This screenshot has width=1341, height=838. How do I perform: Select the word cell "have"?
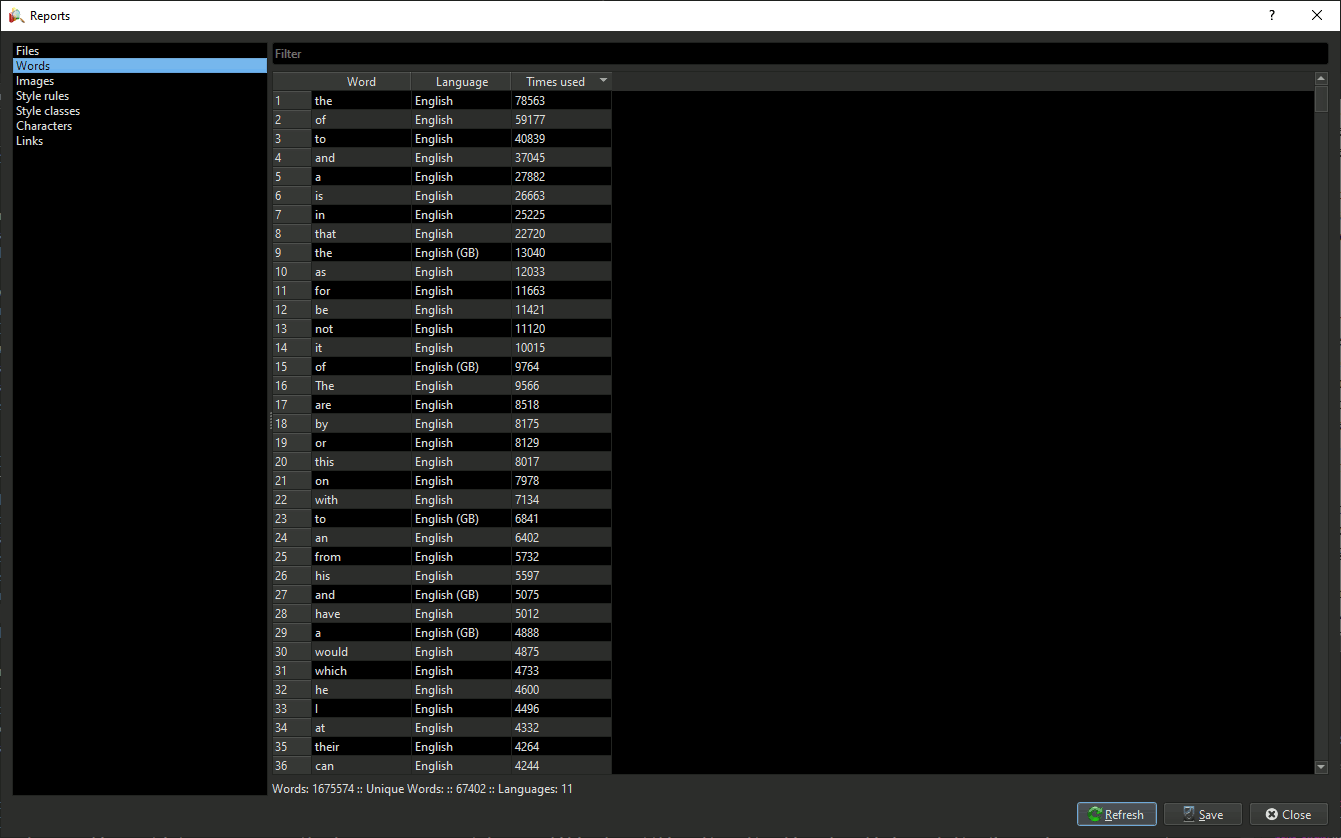click(361, 614)
